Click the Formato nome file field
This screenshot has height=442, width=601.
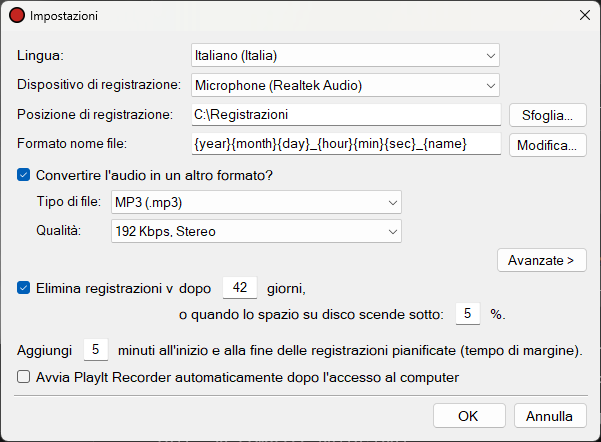(x=346, y=144)
